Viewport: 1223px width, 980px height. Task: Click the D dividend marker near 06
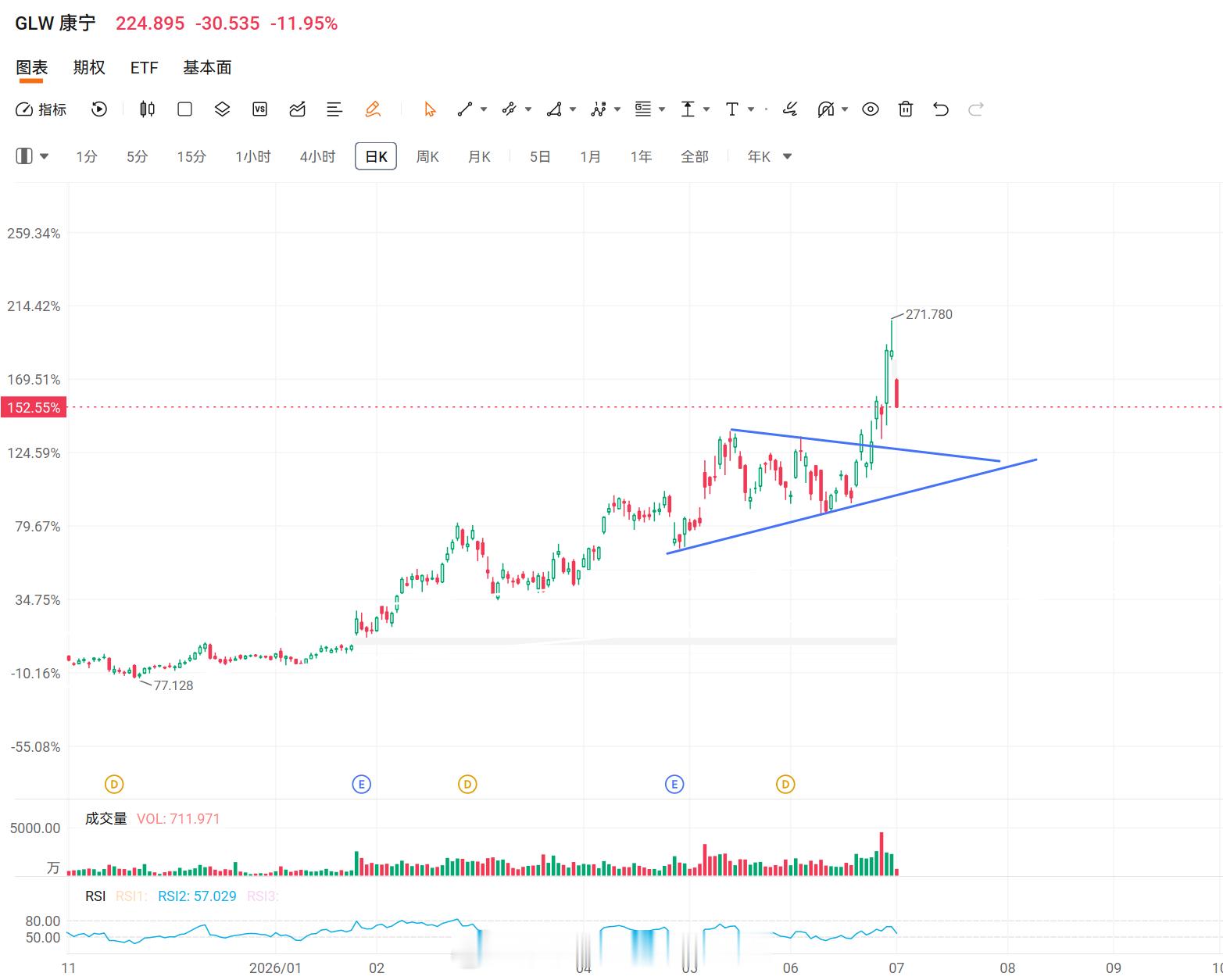click(785, 784)
